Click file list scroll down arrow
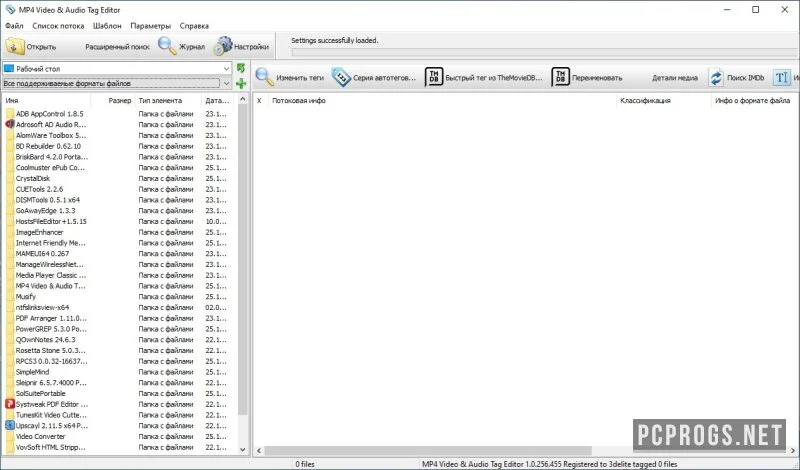 (243, 450)
